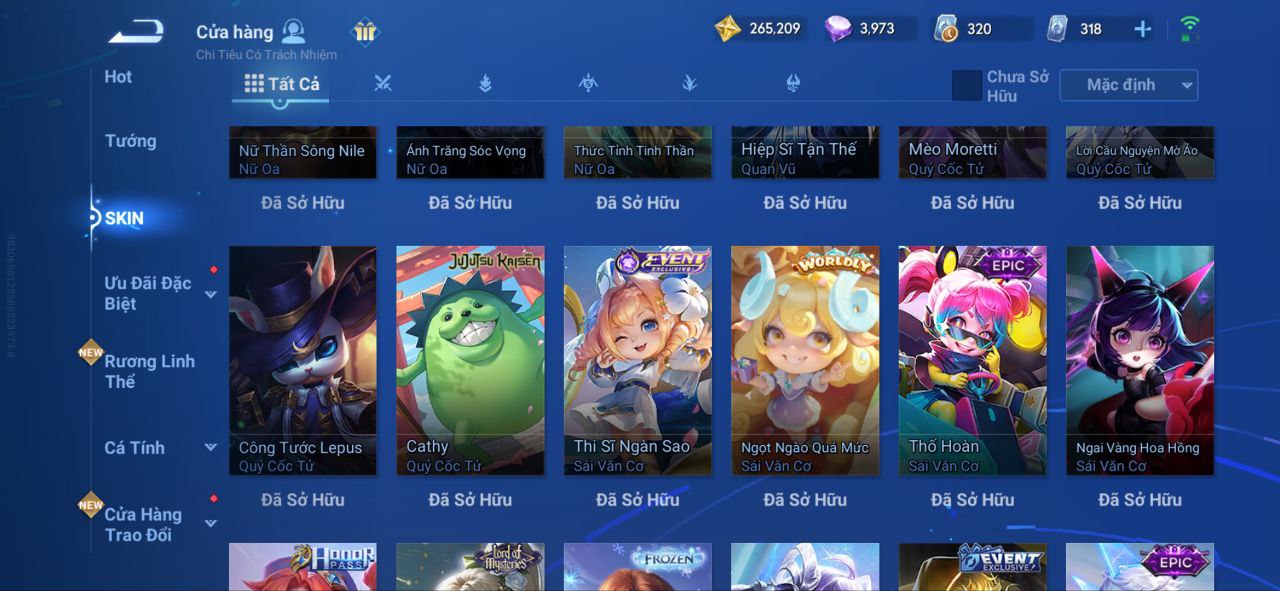Open the gift box icon
Viewport: 1280px width, 591px height.
click(365, 32)
